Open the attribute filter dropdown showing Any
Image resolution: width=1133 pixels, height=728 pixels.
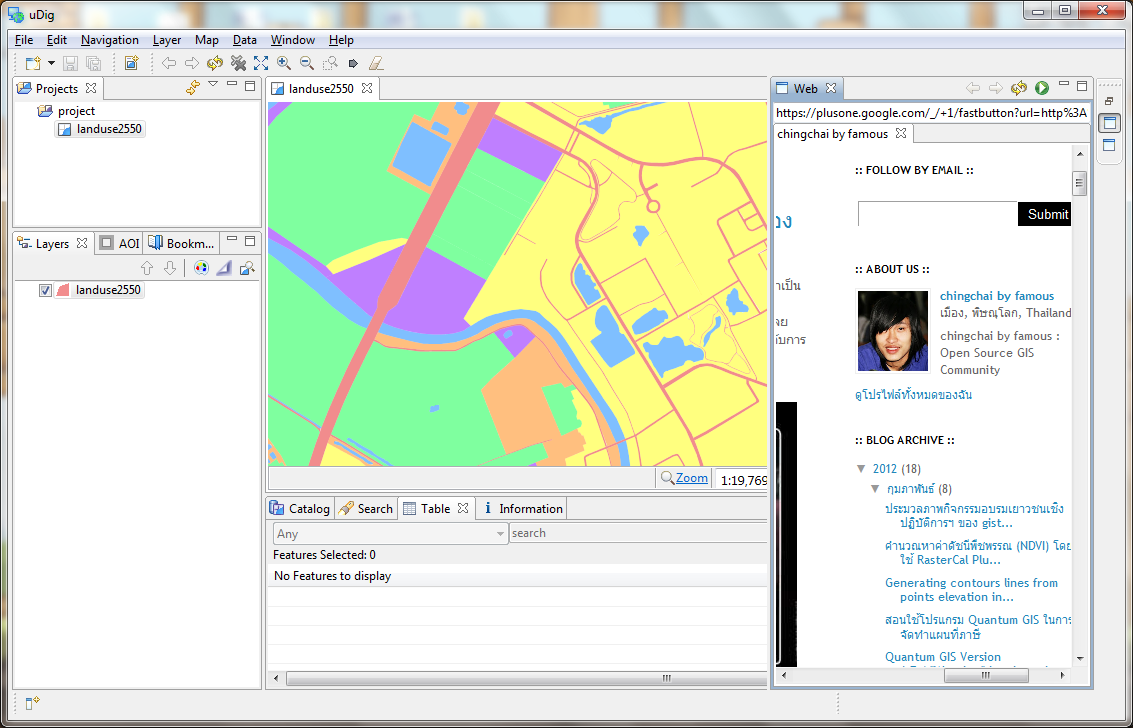tap(503, 533)
